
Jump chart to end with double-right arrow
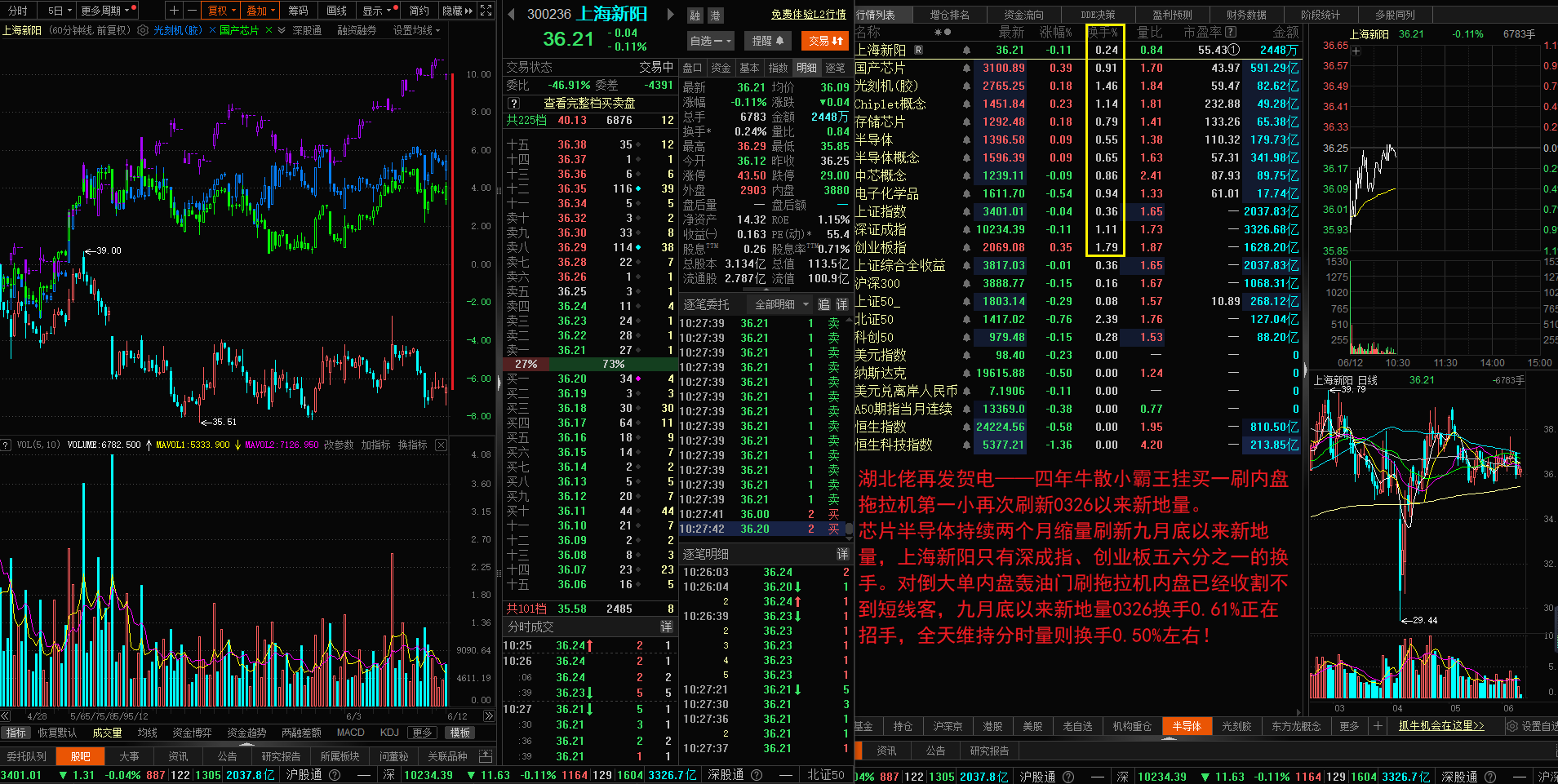[x=489, y=715]
